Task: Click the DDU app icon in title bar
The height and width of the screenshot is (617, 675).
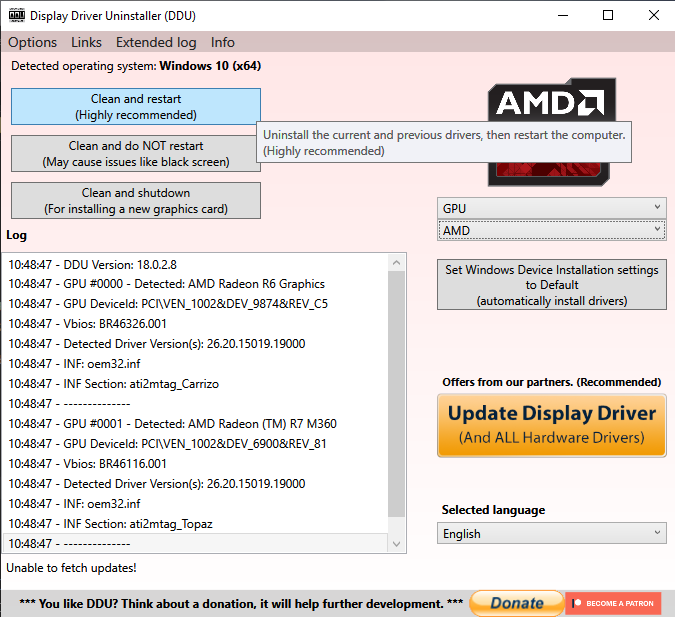Action: (x=17, y=16)
